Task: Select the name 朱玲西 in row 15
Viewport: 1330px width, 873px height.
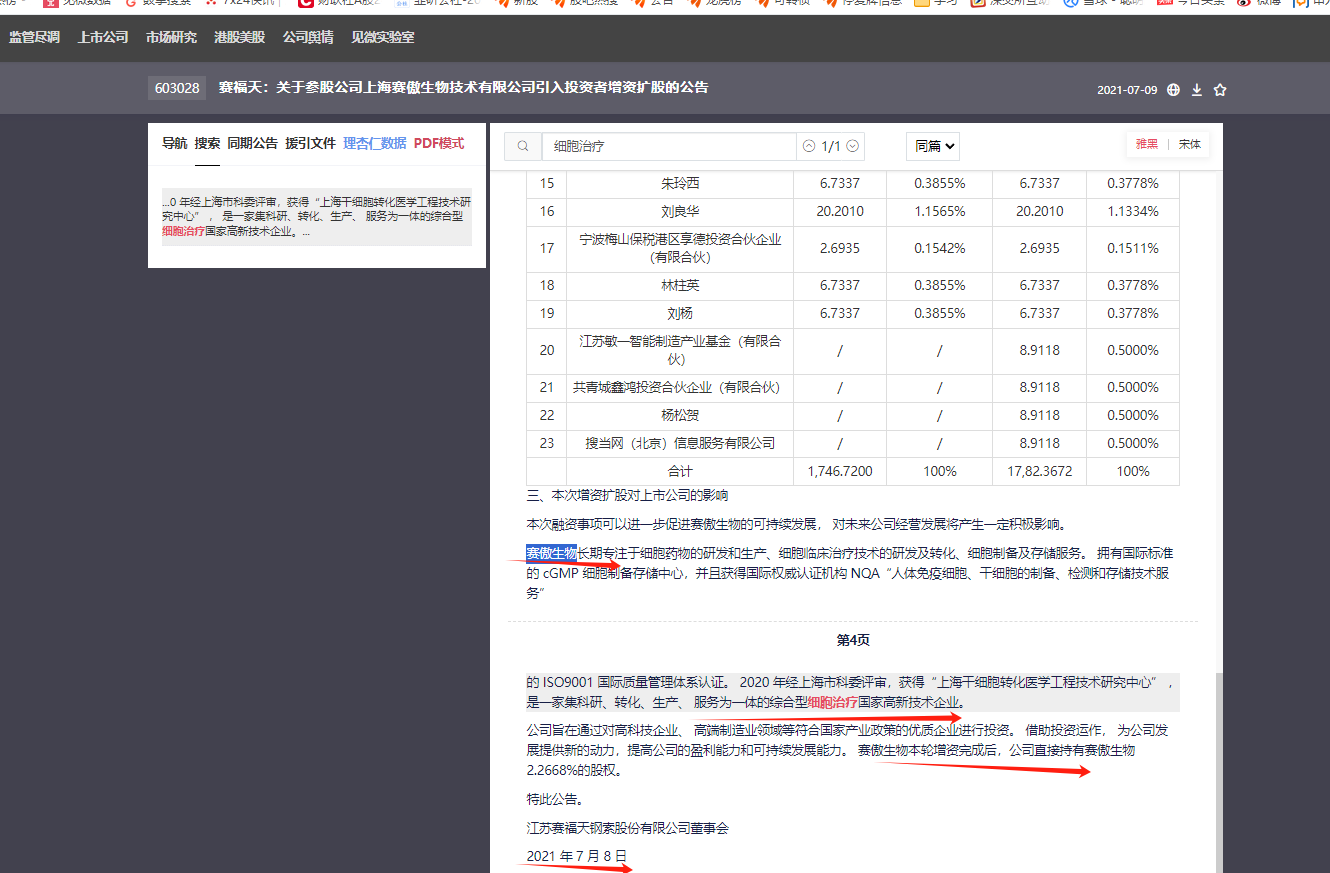Action: coord(680,183)
